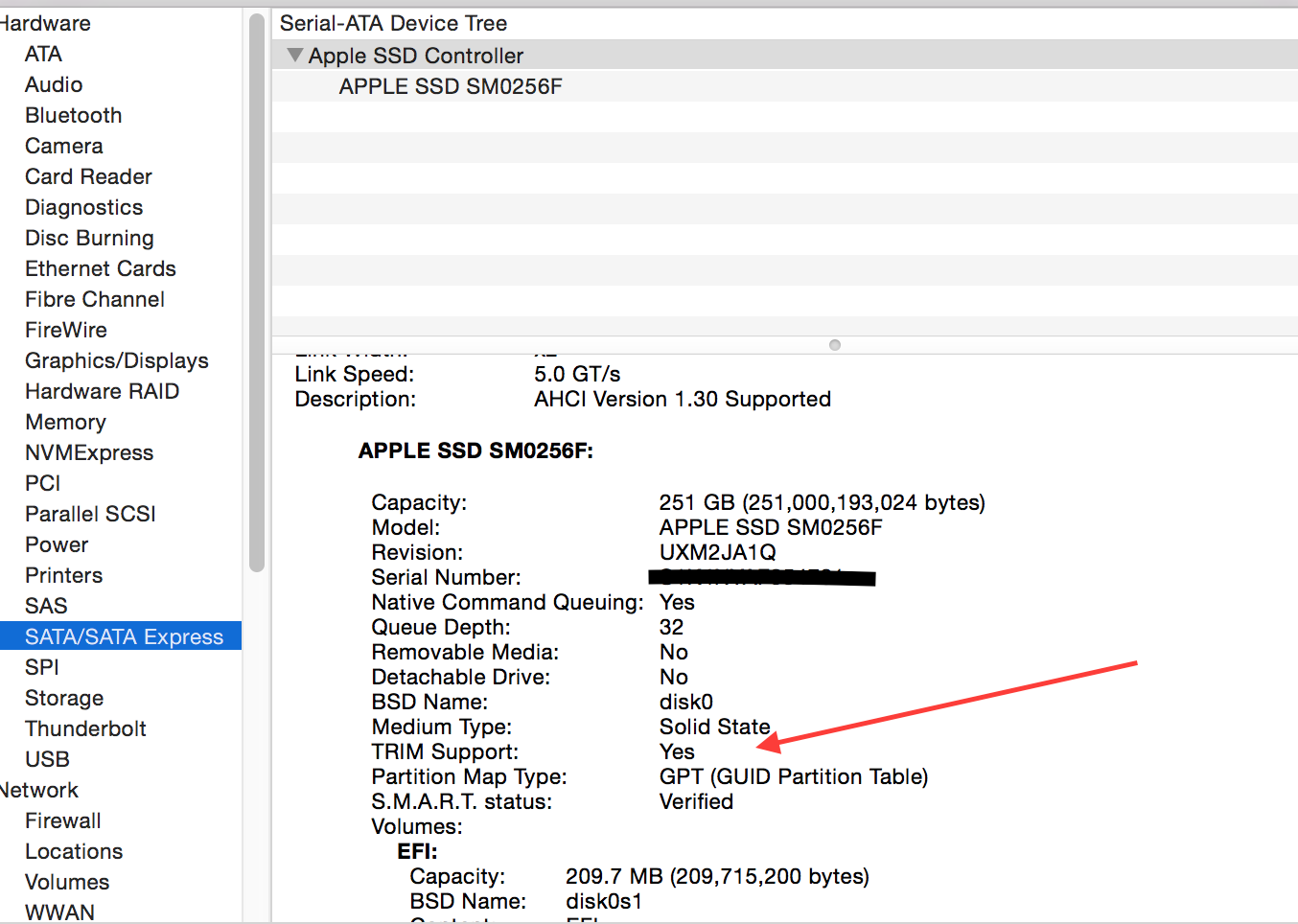Image resolution: width=1298 pixels, height=924 pixels.
Task: Select Parallel SCSI entry
Action: click(x=90, y=514)
